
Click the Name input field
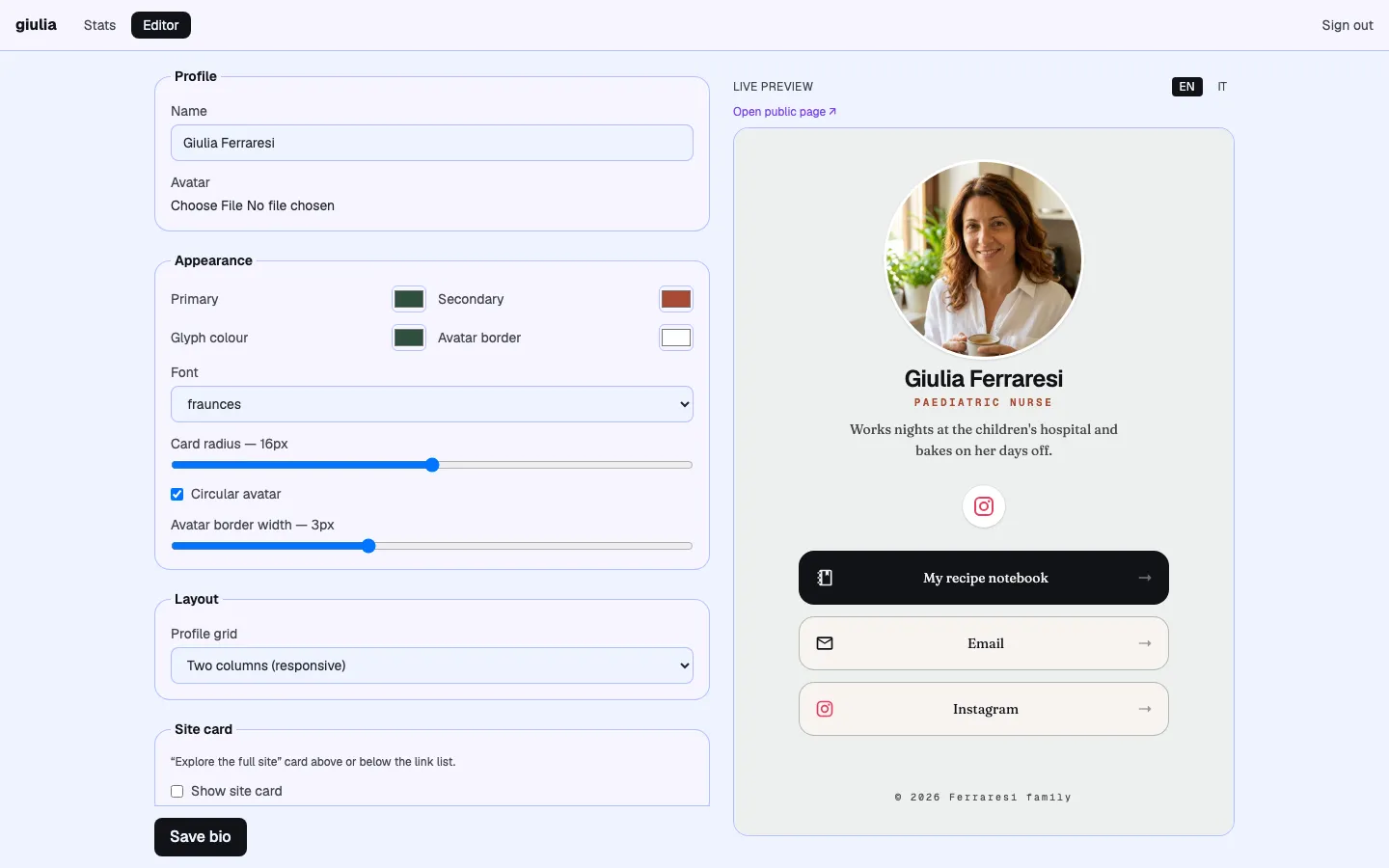coord(432,143)
